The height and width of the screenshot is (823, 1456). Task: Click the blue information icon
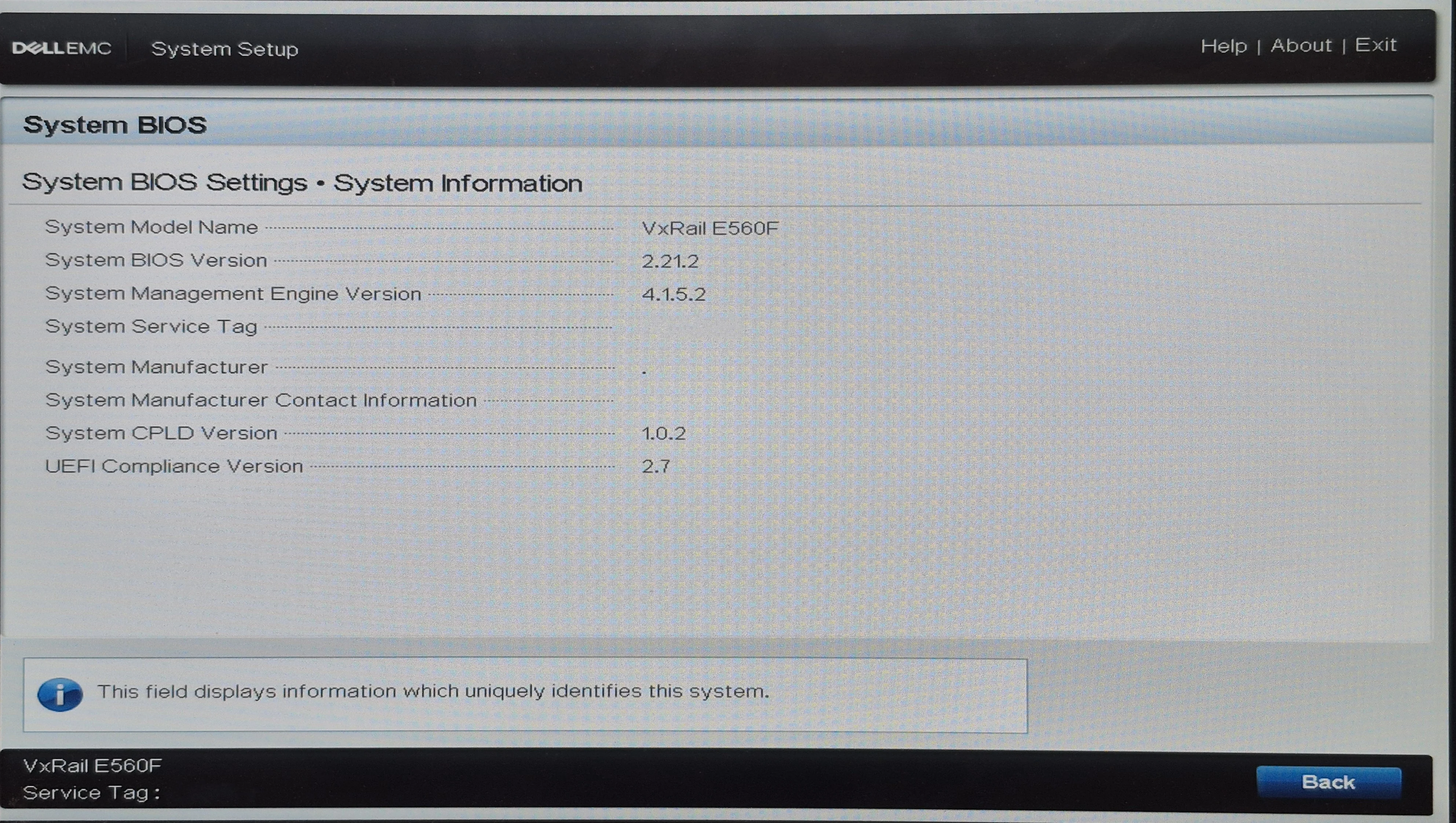[60, 695]
